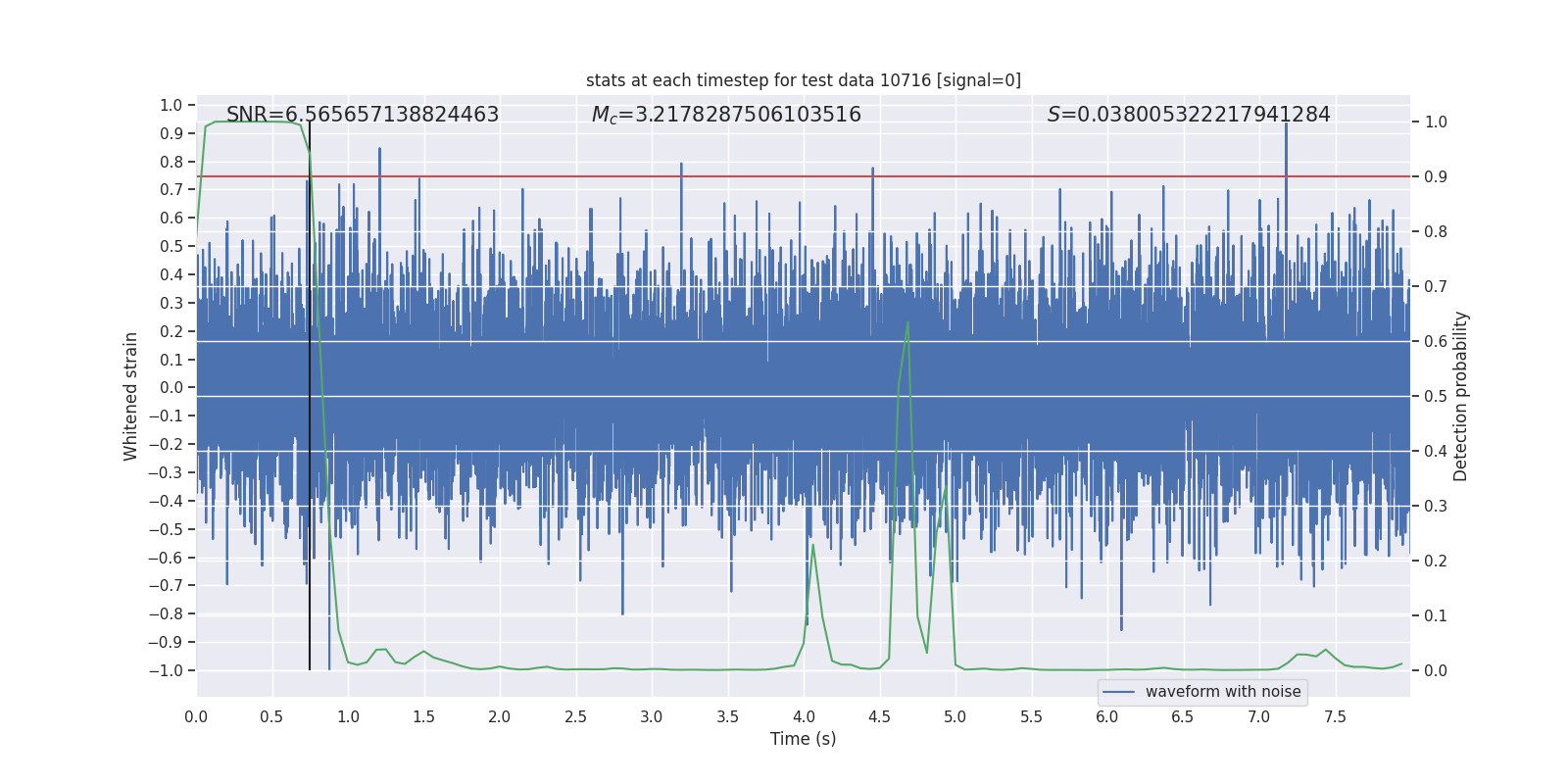Select the −0.7 tick on Whitened strain axis
This screenshot has height=784, width=1568.
pyautogui.click(x=165, y=585)
